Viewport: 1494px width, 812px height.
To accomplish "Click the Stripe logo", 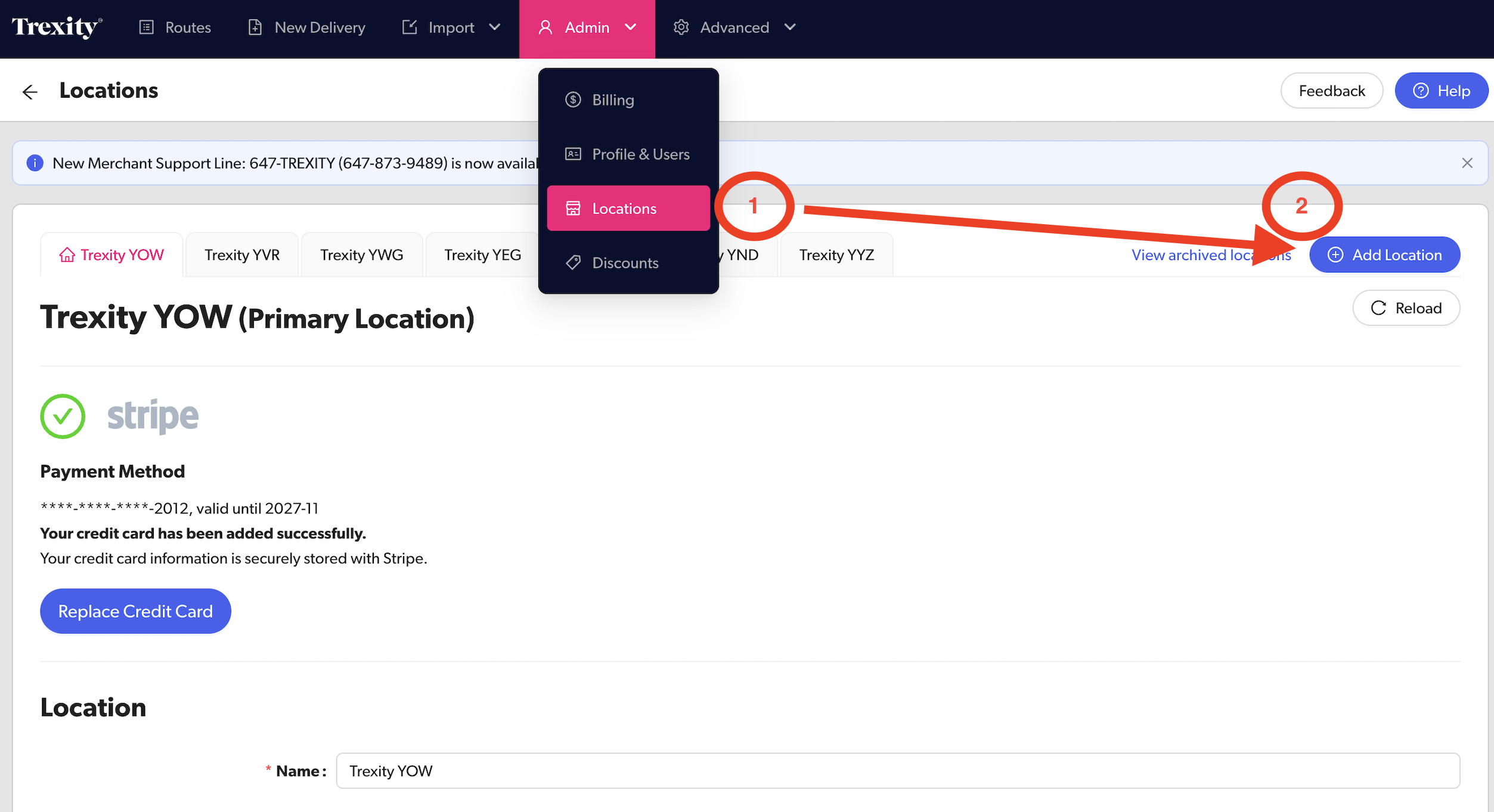I will coord(153,416).
